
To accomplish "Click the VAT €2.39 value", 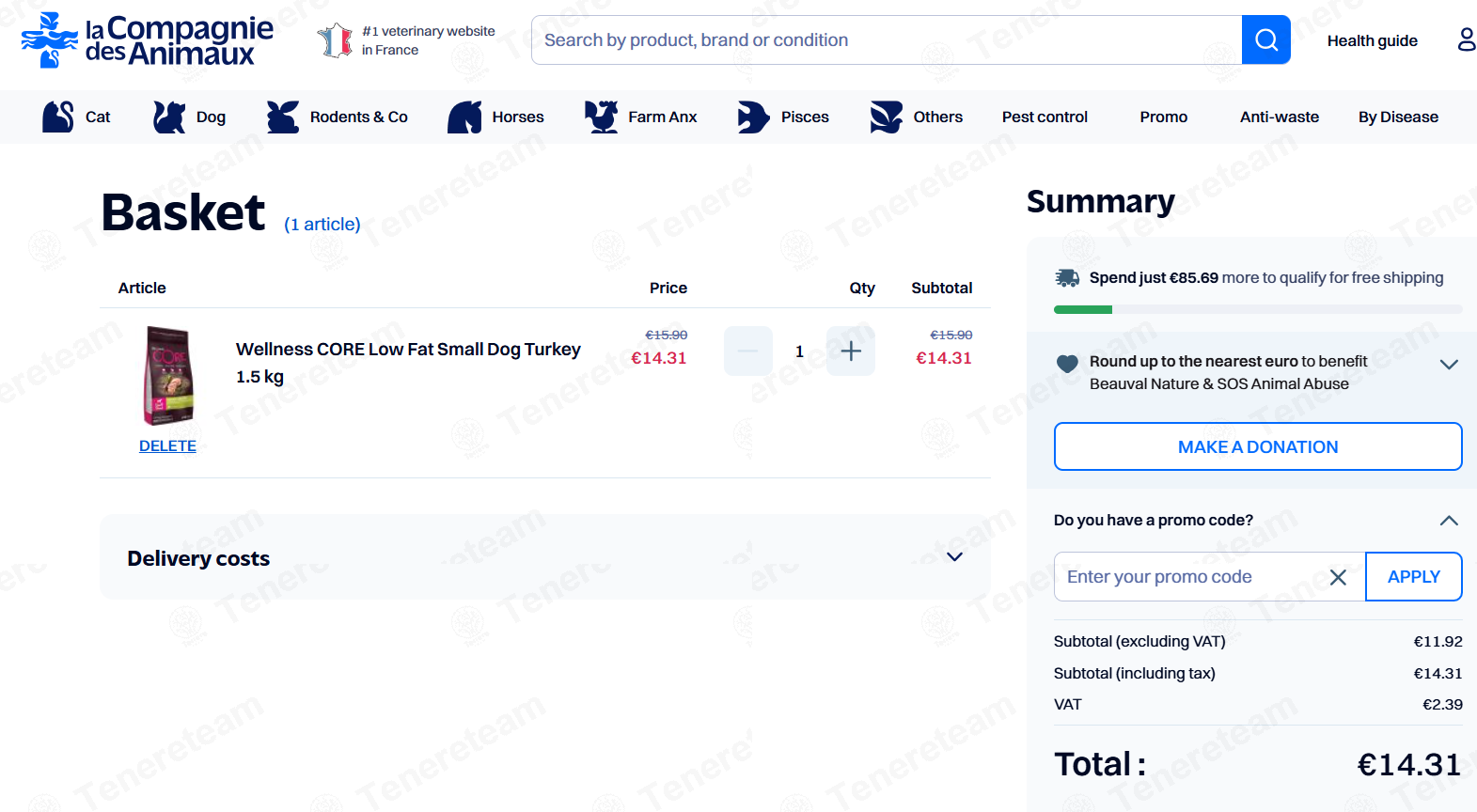I will (x=1442, y=704).
